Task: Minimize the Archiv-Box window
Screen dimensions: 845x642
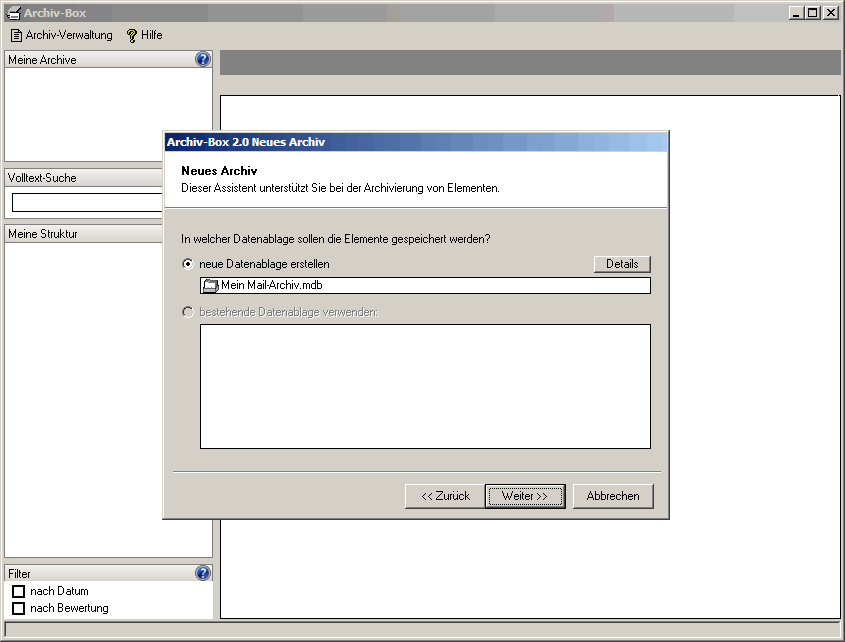Action: point(796,13)
